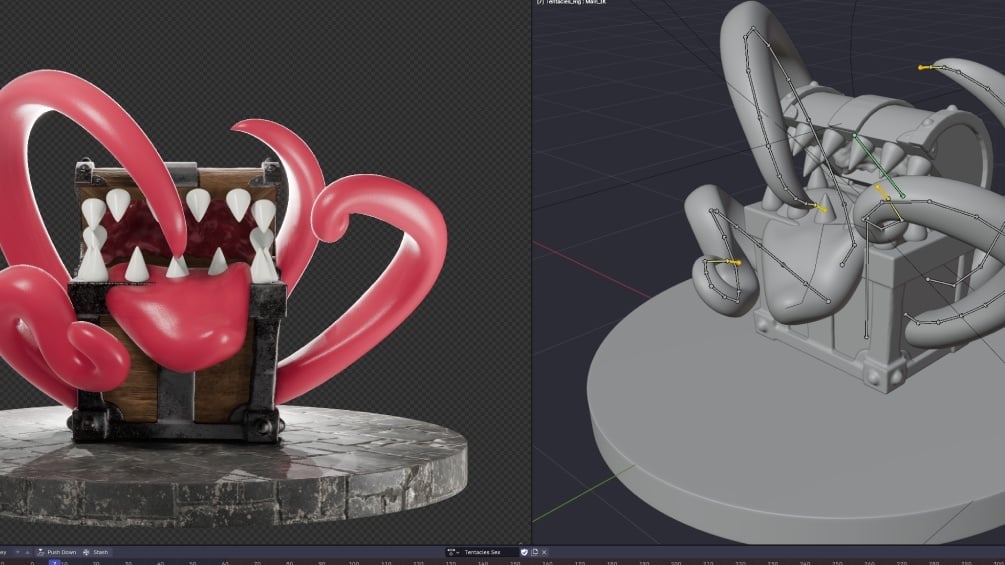Select the green bone across the chest mouth
Image resolution: width=1005 pixels, height=565 pixels.
click(879, 166)
